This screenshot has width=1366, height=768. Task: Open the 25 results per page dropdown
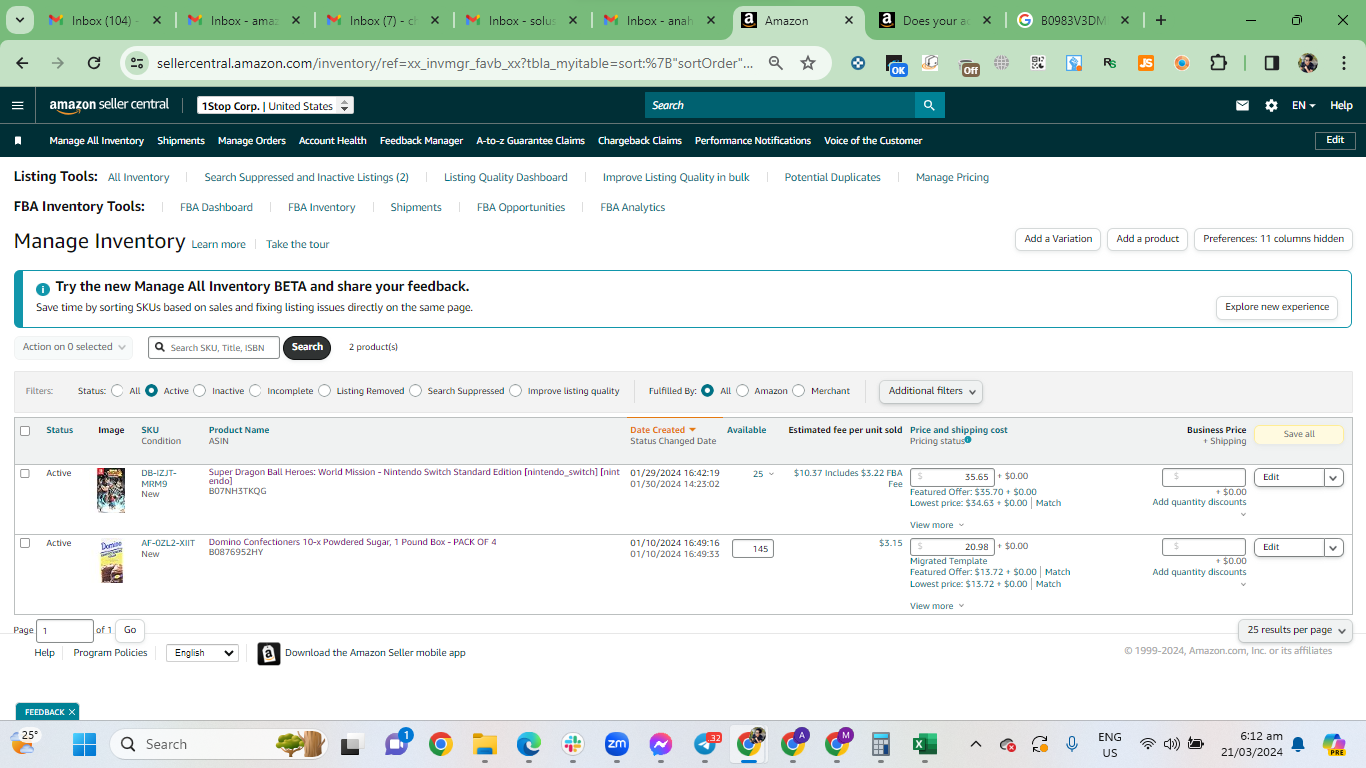1295,630
